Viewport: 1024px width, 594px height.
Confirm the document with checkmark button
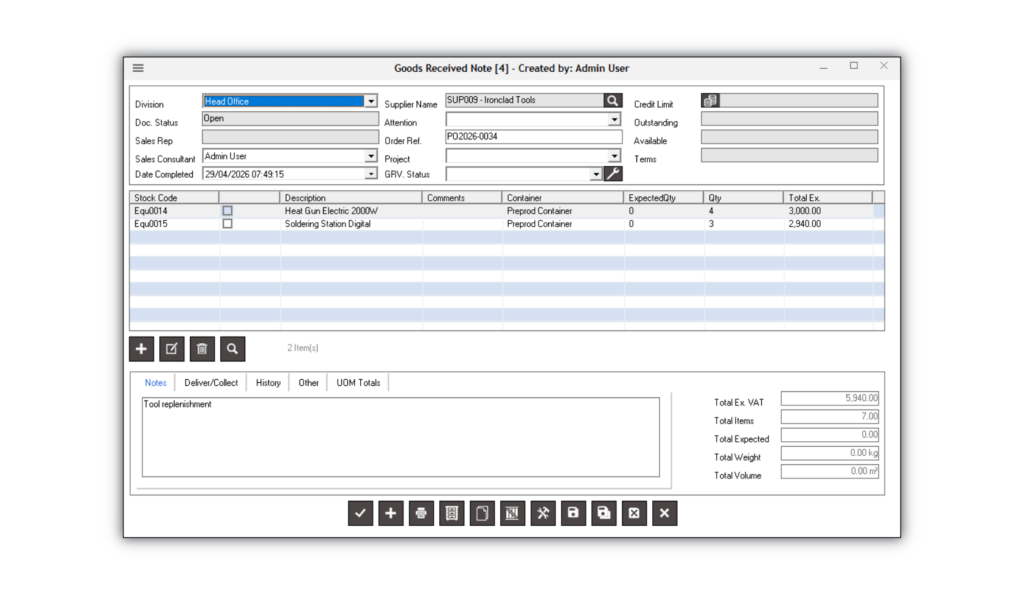tap(360, 513)
